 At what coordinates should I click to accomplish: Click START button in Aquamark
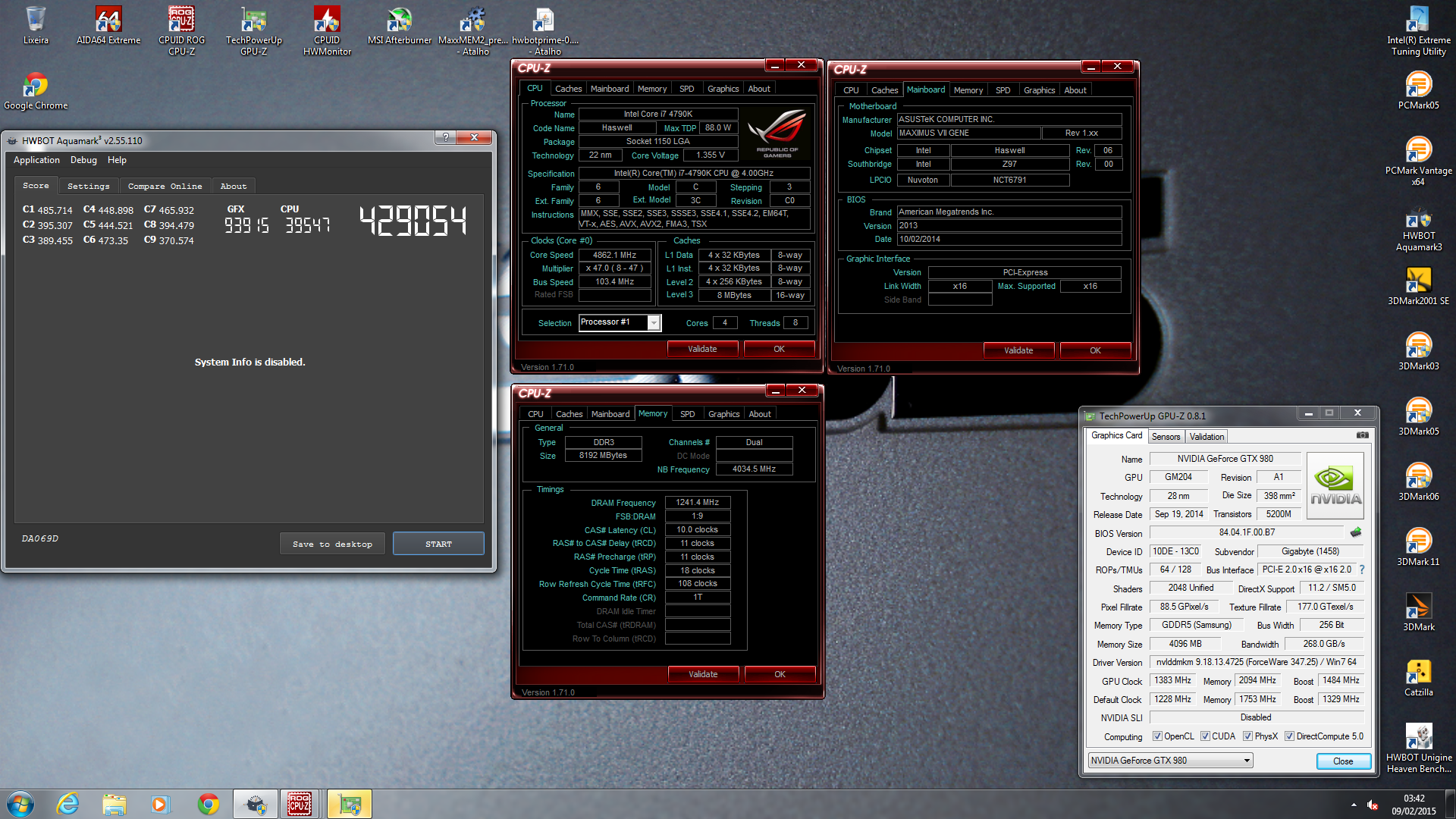438,544
